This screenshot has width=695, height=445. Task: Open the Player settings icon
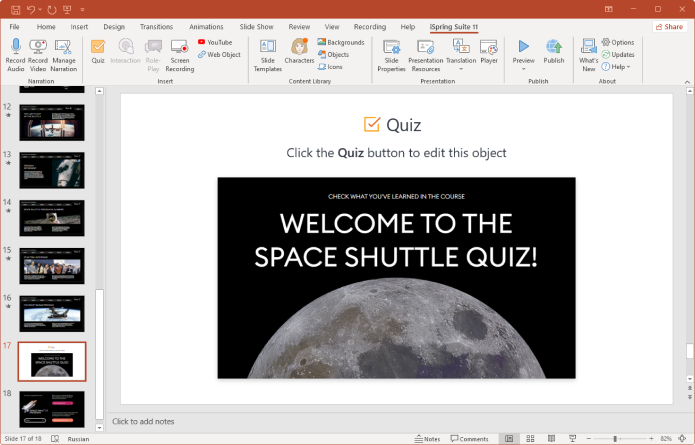click(489, 47)
